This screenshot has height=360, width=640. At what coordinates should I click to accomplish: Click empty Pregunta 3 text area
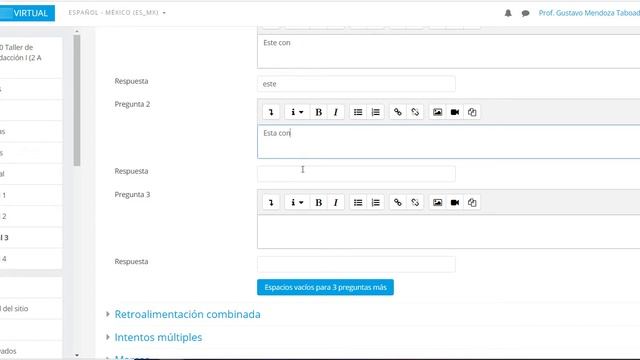(x=449, y=232)
